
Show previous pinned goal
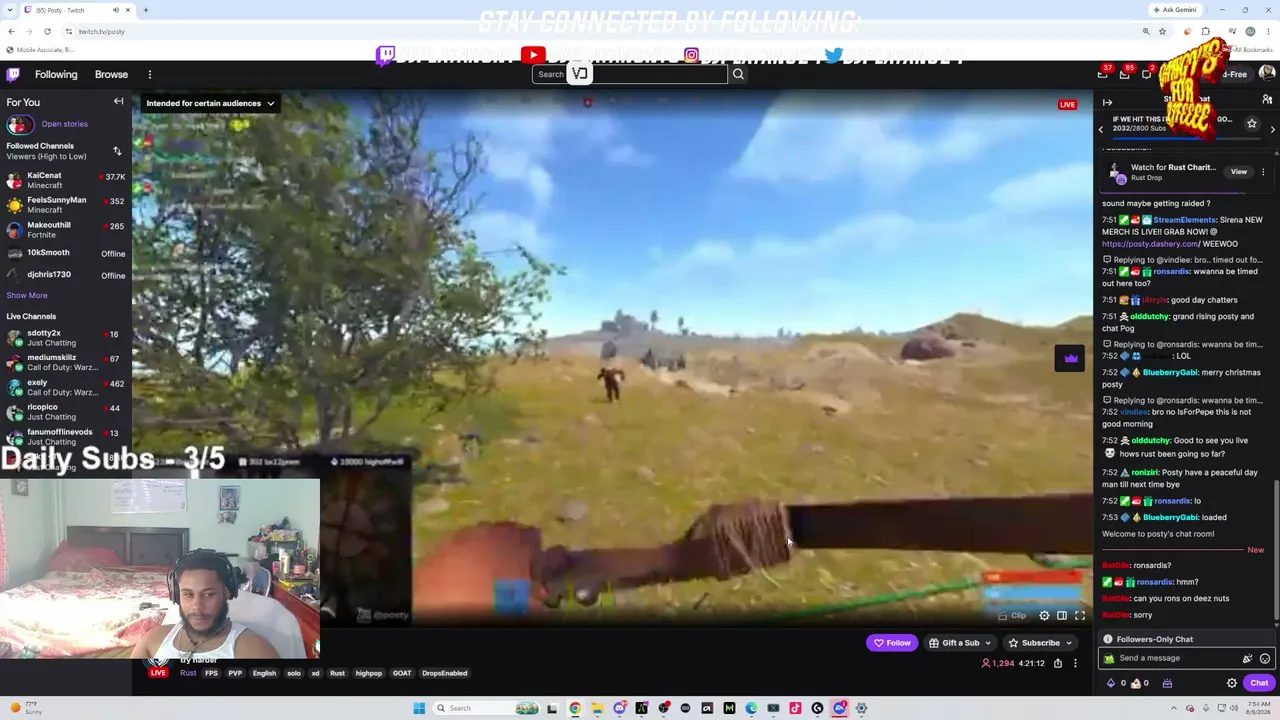tap(1101, 129)
